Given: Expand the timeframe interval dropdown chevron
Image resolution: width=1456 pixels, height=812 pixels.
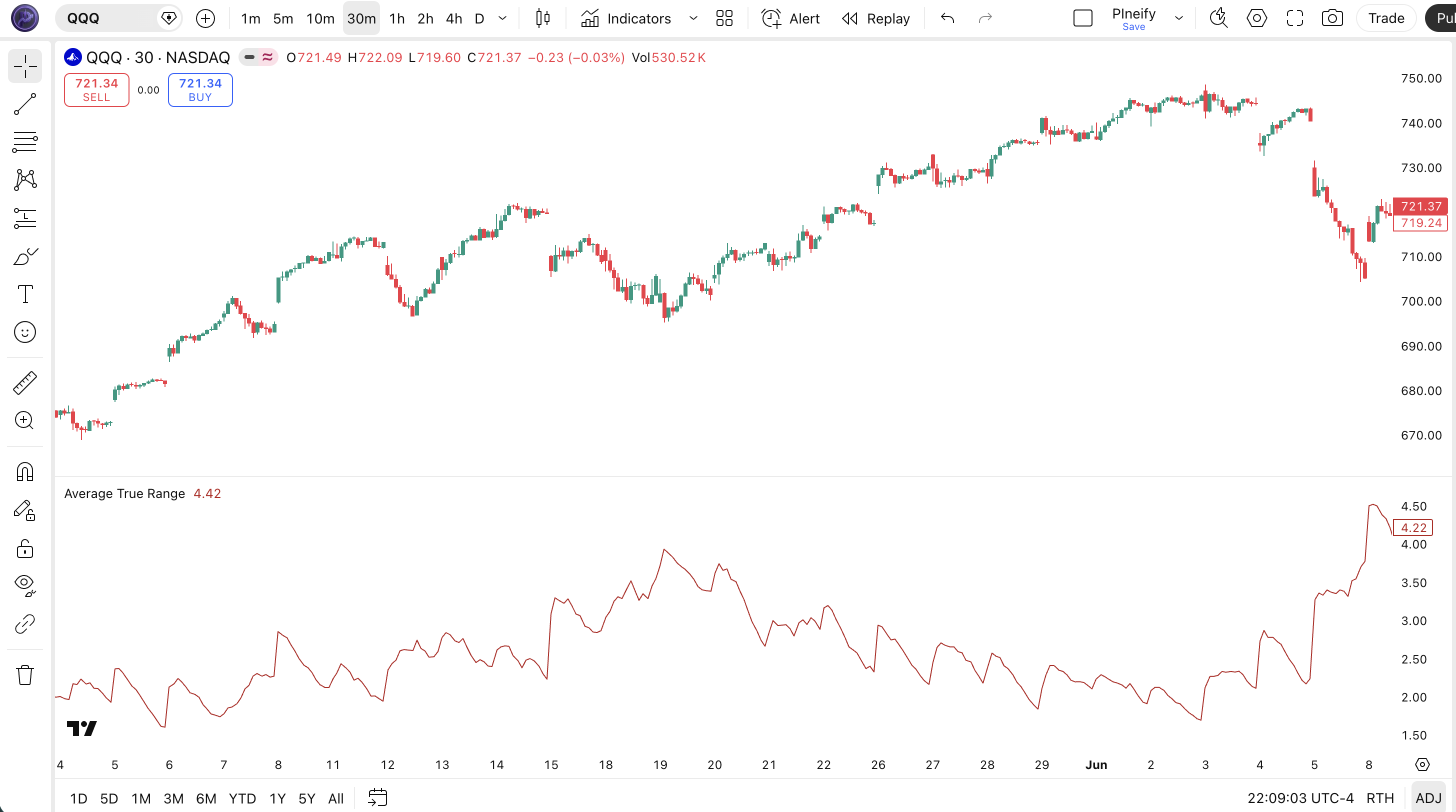Looking at the screenshot, I should click(502, 18).
